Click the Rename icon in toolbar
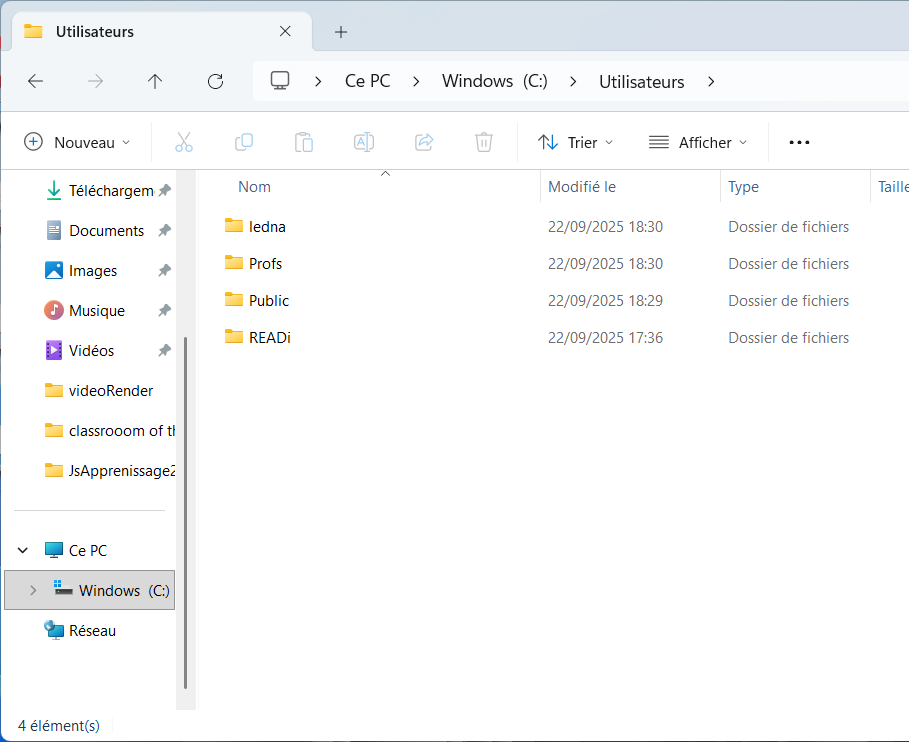Screen dimensions: 909x742 [364, 142]
